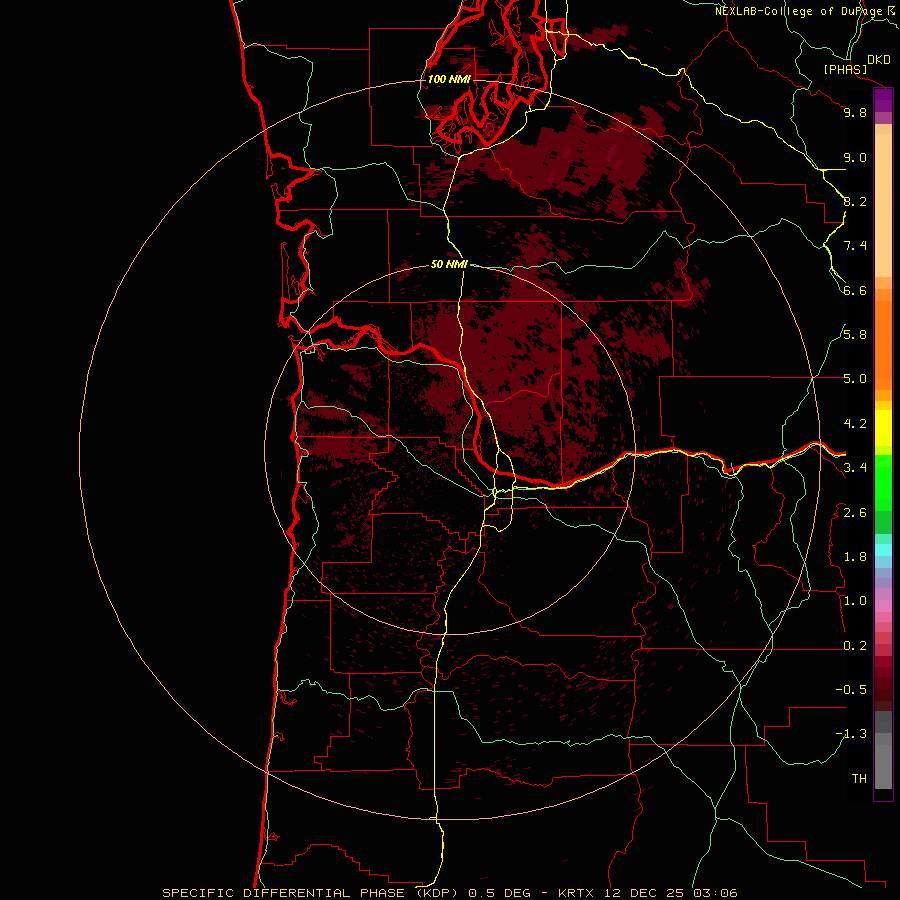Select the cyan band of the color scale
The width and height of the screenshot is (900, 900).
[883, 550]
